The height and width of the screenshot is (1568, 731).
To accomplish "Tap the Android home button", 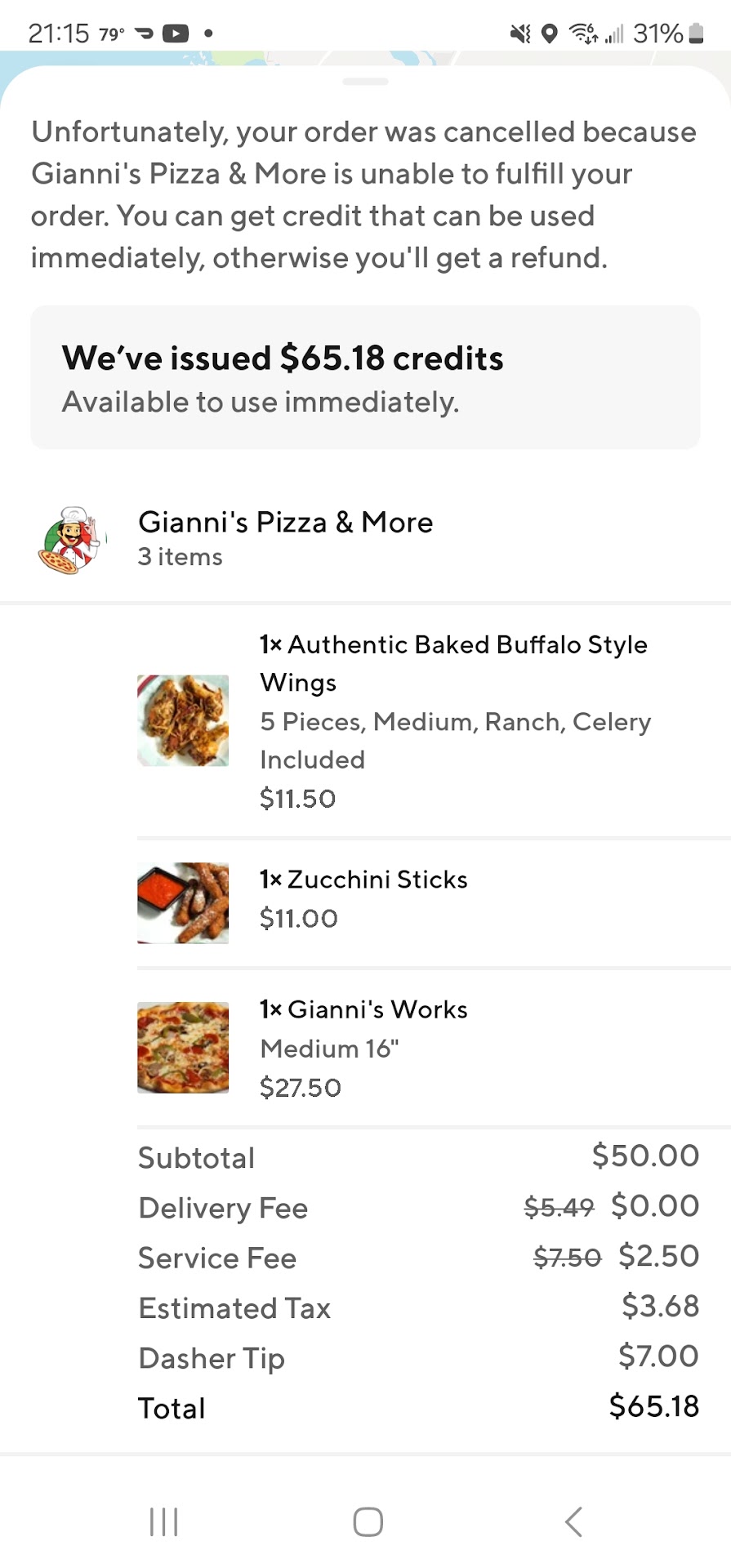I will pyautogui.click(x=368, y=1521).
